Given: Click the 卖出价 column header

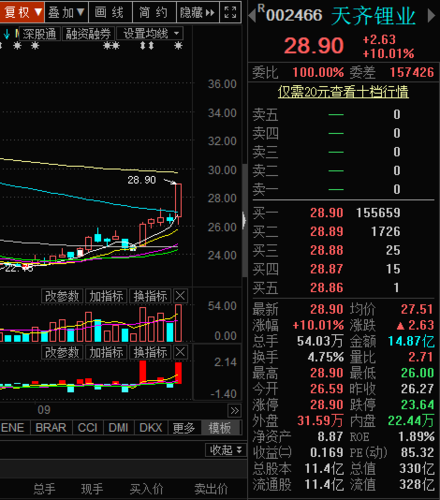Looking at the screenshot, I should (211, 489).
